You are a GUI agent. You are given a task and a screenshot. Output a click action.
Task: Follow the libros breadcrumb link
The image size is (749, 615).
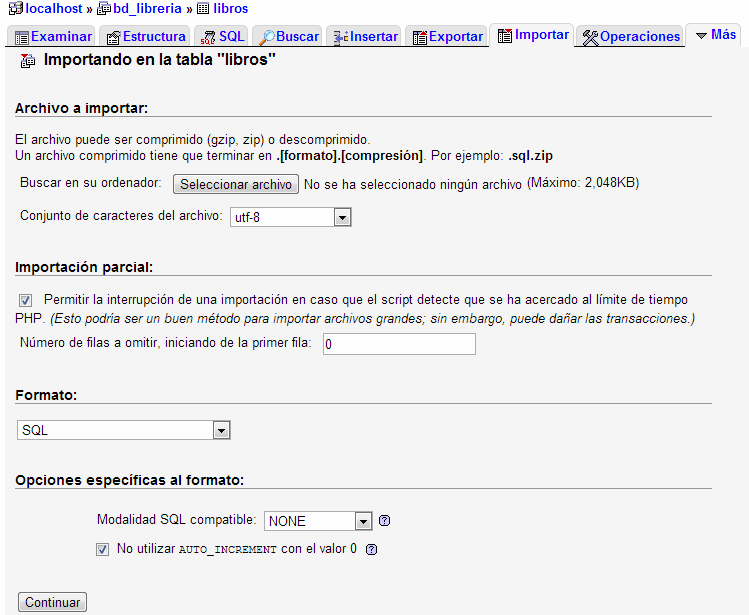[231, 9]
